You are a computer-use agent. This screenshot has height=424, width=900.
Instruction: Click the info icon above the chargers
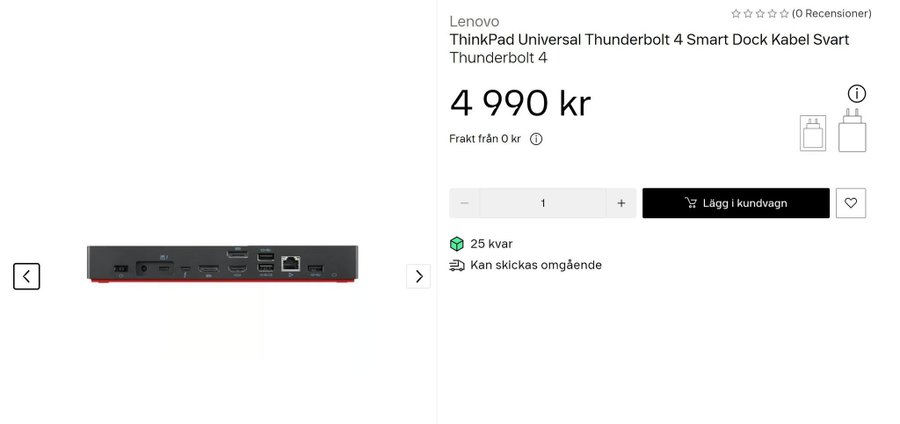[x=856, y=94]
